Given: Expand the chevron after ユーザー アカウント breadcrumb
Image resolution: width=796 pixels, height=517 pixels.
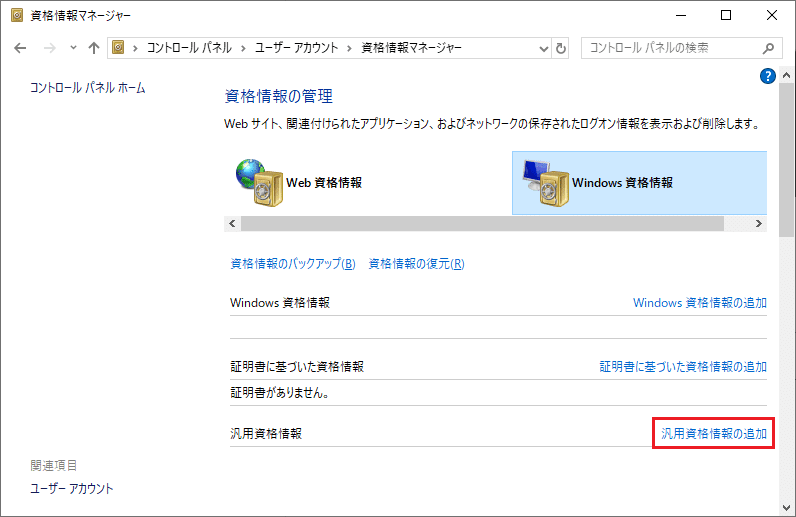Looking at the screenshot, I should pyautogui.click(x=349, y=48).
